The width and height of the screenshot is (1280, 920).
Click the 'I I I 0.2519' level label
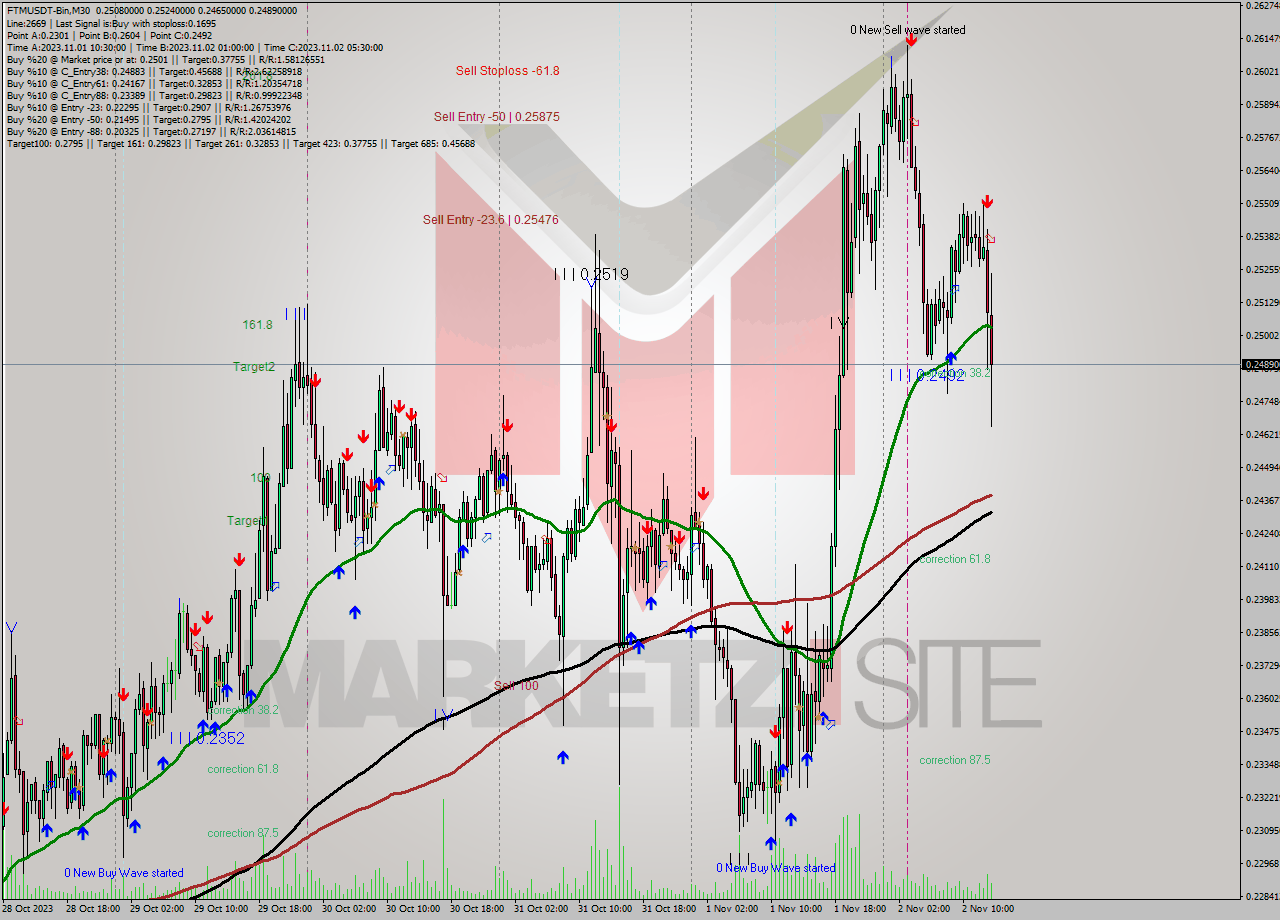pyautogui.click(x=592, y=274)
